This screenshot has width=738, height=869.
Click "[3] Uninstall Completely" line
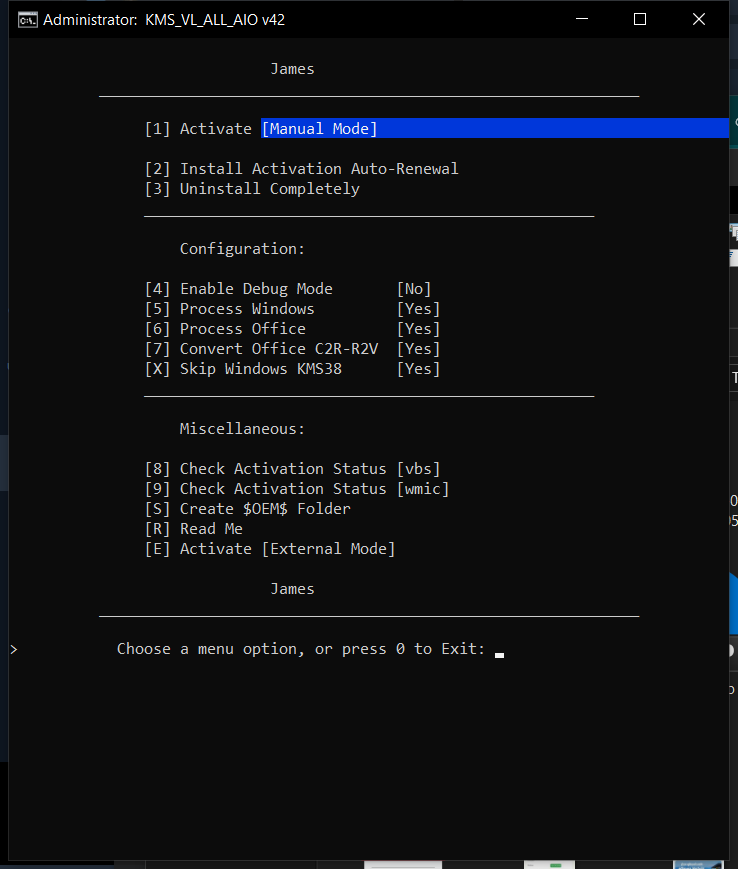(x=252, y=189)
